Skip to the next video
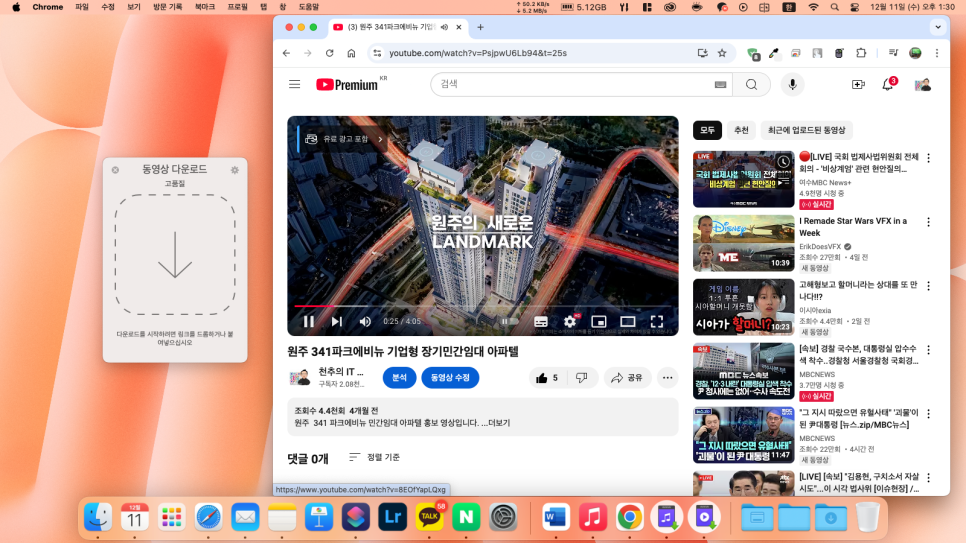Viewport: 966px width, 543px height. tap(336, 321)
